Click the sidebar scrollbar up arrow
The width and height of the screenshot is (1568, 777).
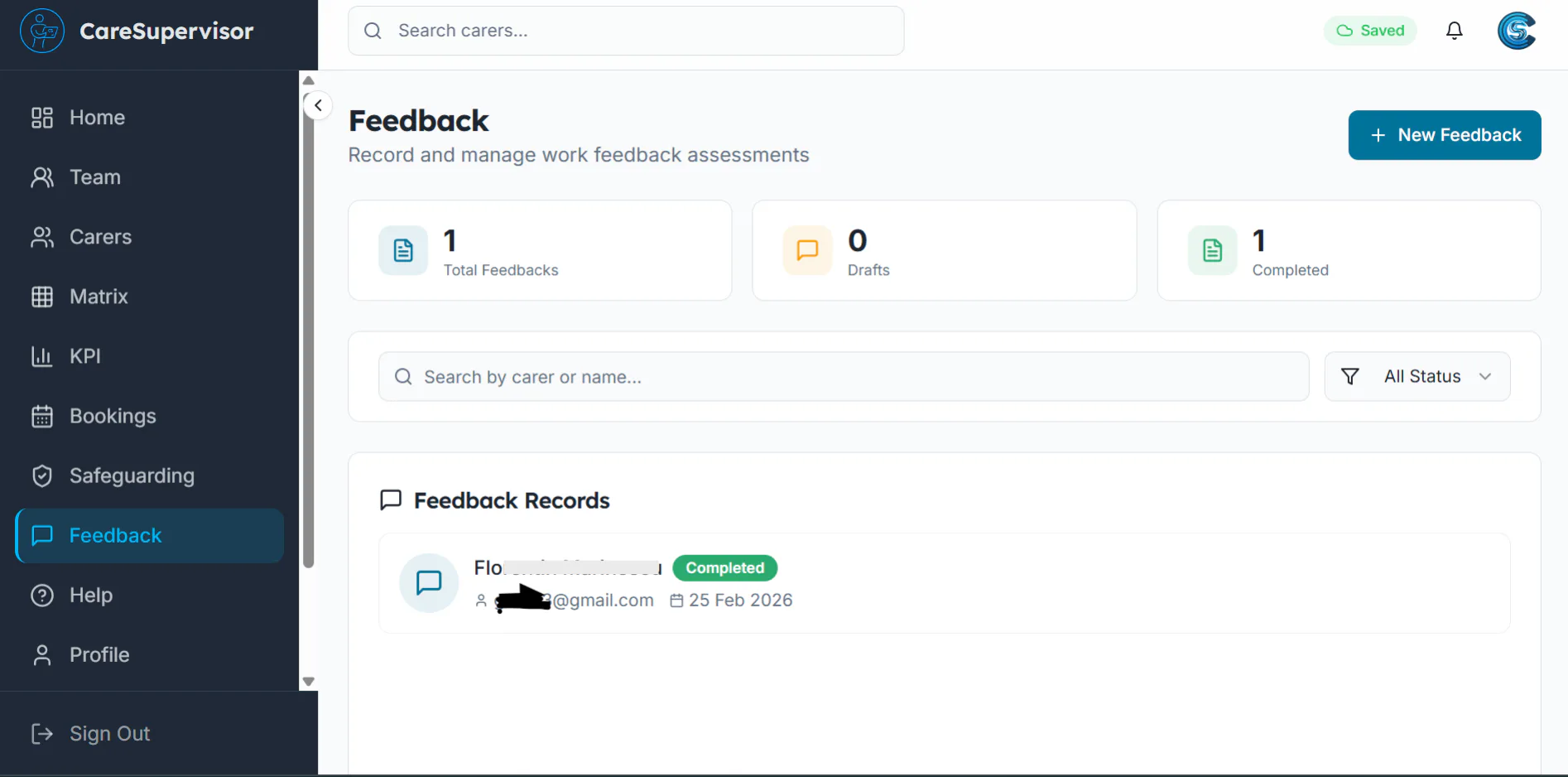[x=309, y=80]
